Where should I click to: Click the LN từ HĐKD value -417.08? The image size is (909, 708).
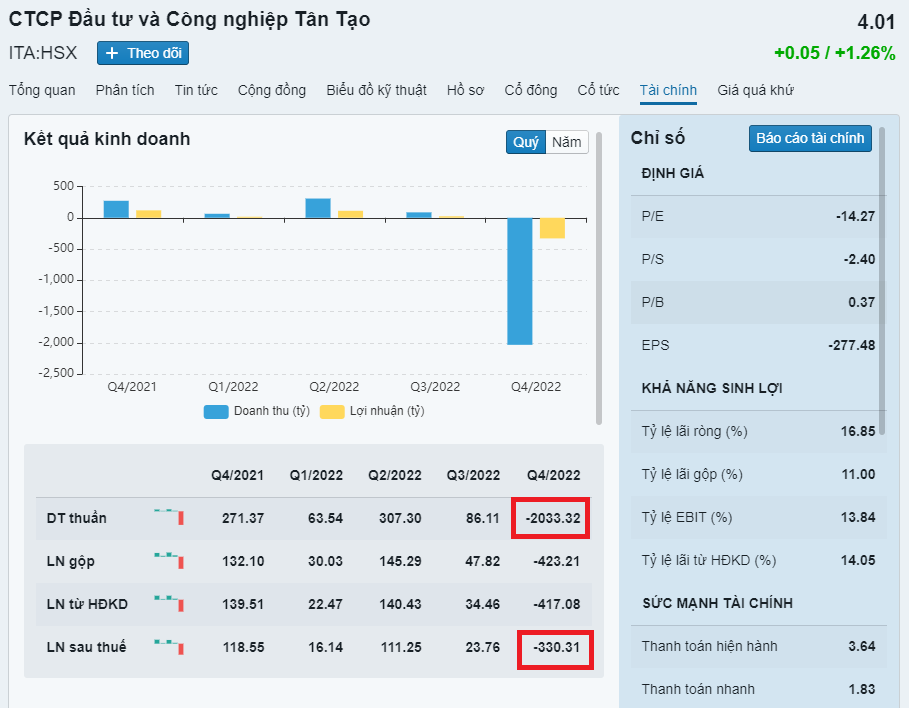557,604
